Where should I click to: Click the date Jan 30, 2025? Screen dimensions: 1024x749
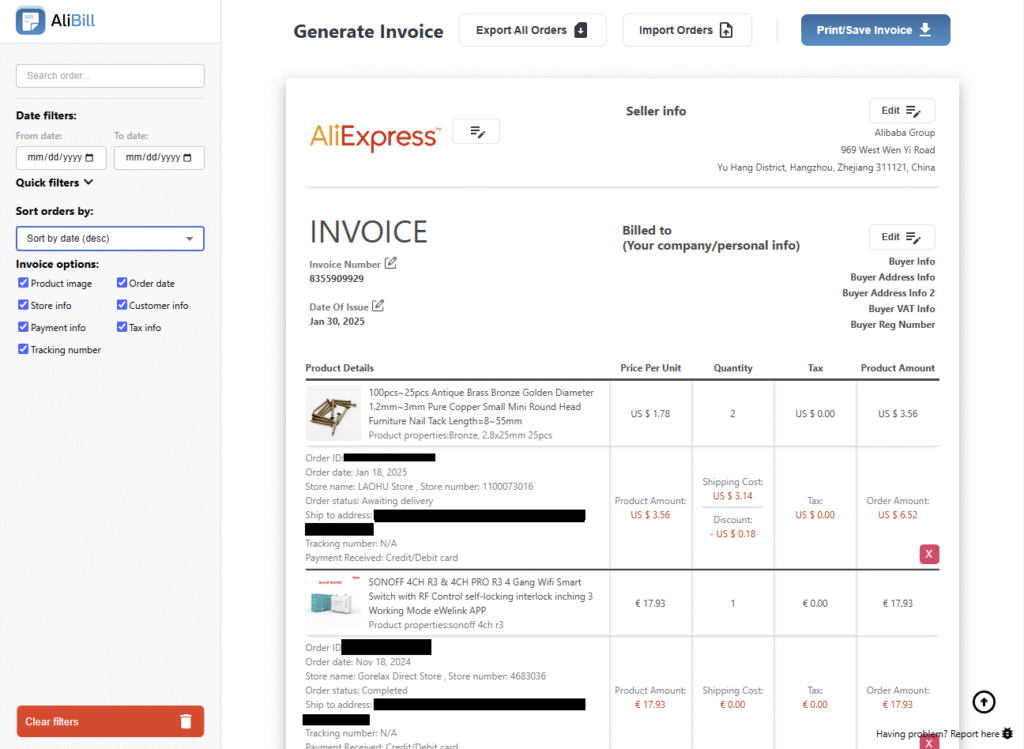(x=337, y=321)
